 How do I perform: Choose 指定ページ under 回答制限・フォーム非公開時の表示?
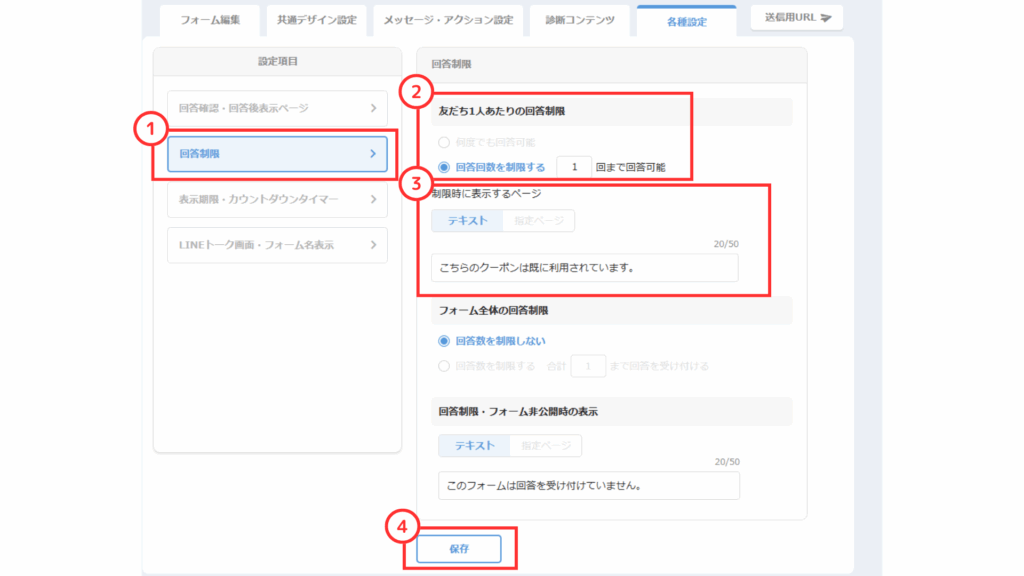[545, 446]
